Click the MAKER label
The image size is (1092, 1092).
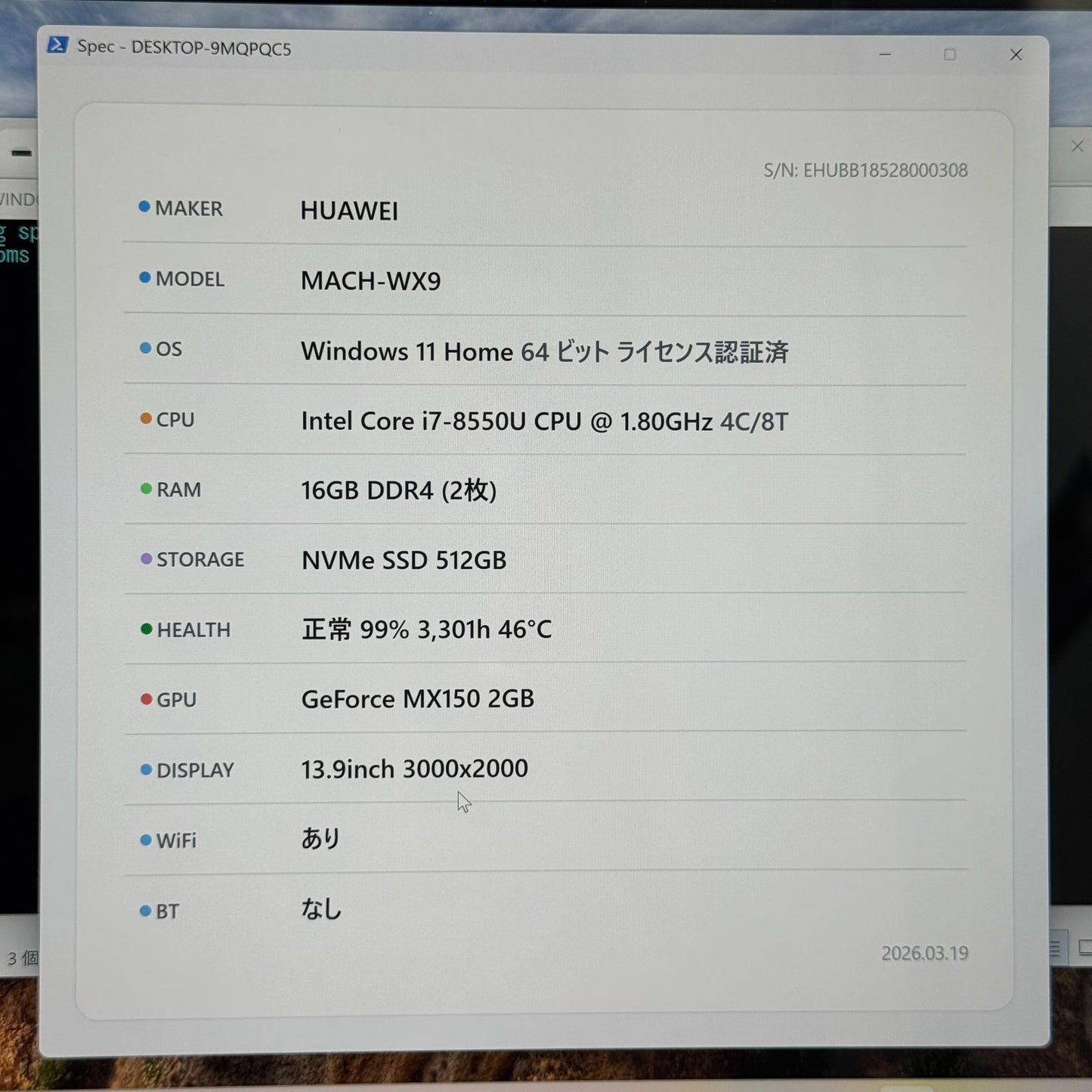(189, 209)
